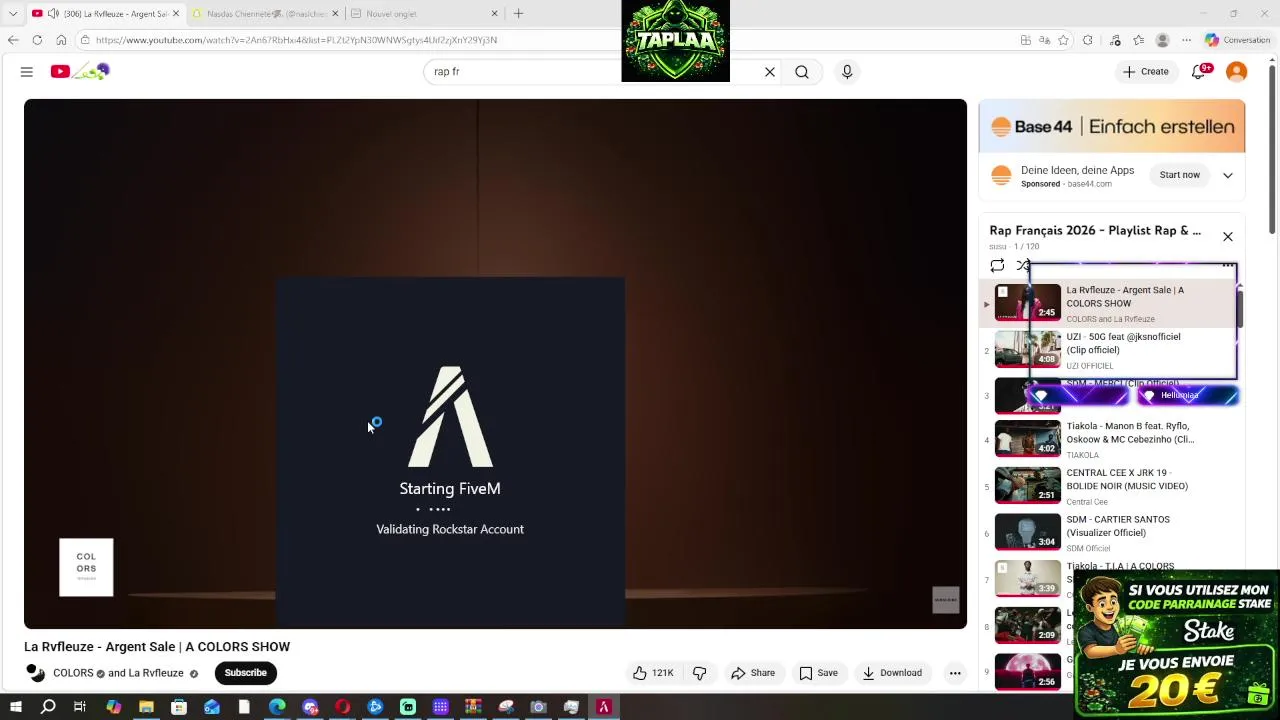
Task: Open Opera browser from taskbar
Action: pyautogui.click(x=342, y=707)
